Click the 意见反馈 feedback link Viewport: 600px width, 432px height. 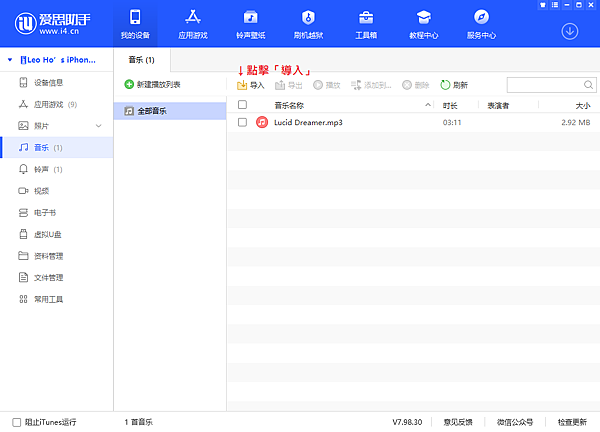click(458, 422)
